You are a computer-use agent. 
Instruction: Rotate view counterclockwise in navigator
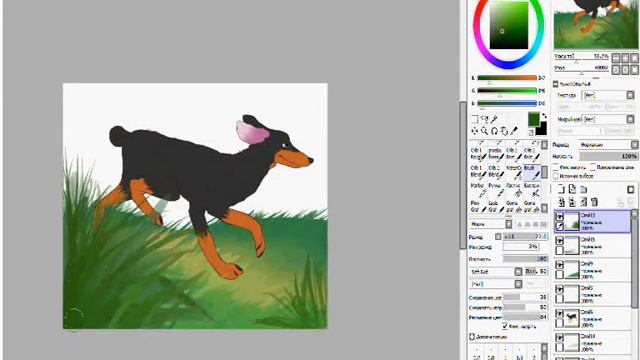click(x=616, y=70)
